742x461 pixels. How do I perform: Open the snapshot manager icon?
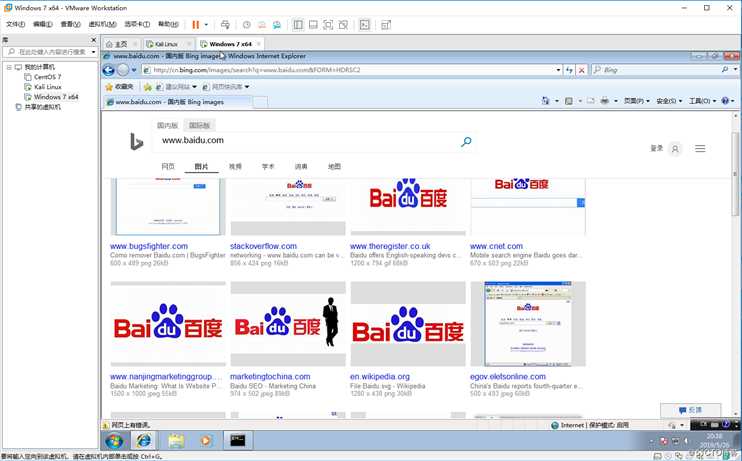click(x=277, y=25)
